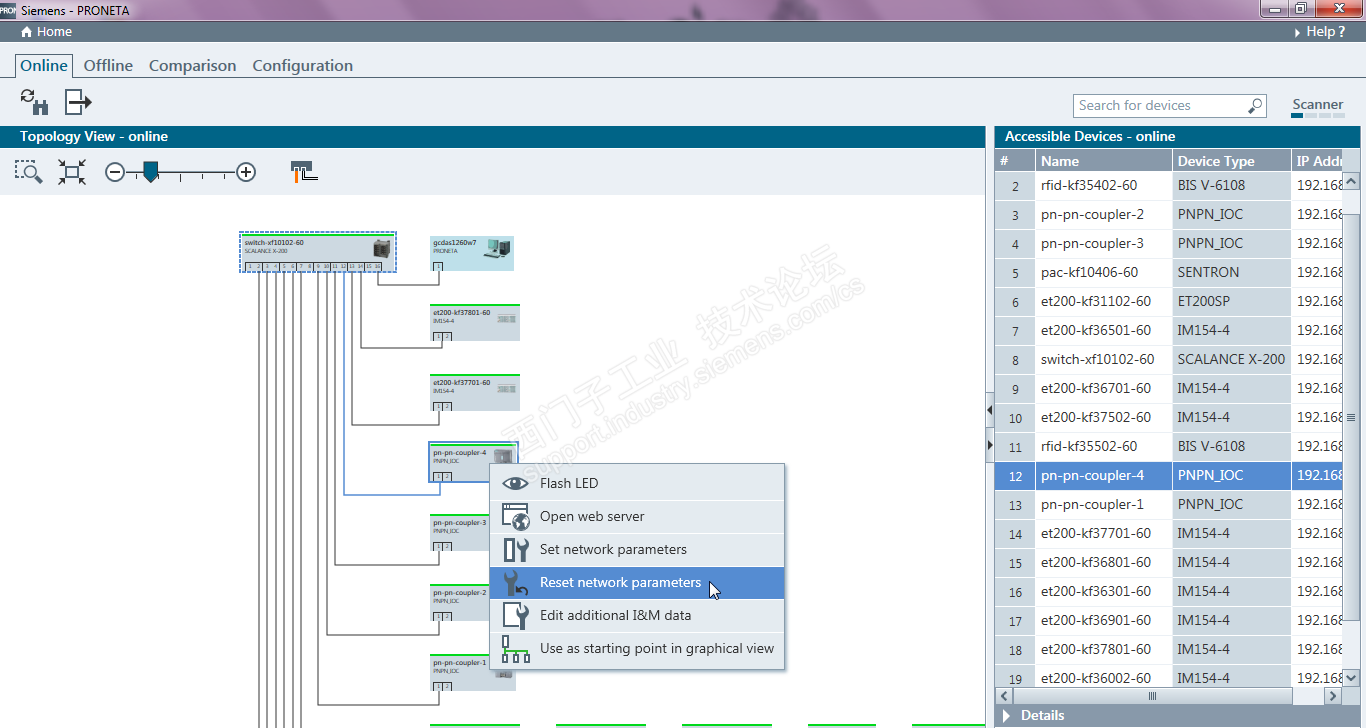Select the pn-pn-coupler-3 topology node
This screenshot has height=728, width=1366.
(x=460, y=532)
